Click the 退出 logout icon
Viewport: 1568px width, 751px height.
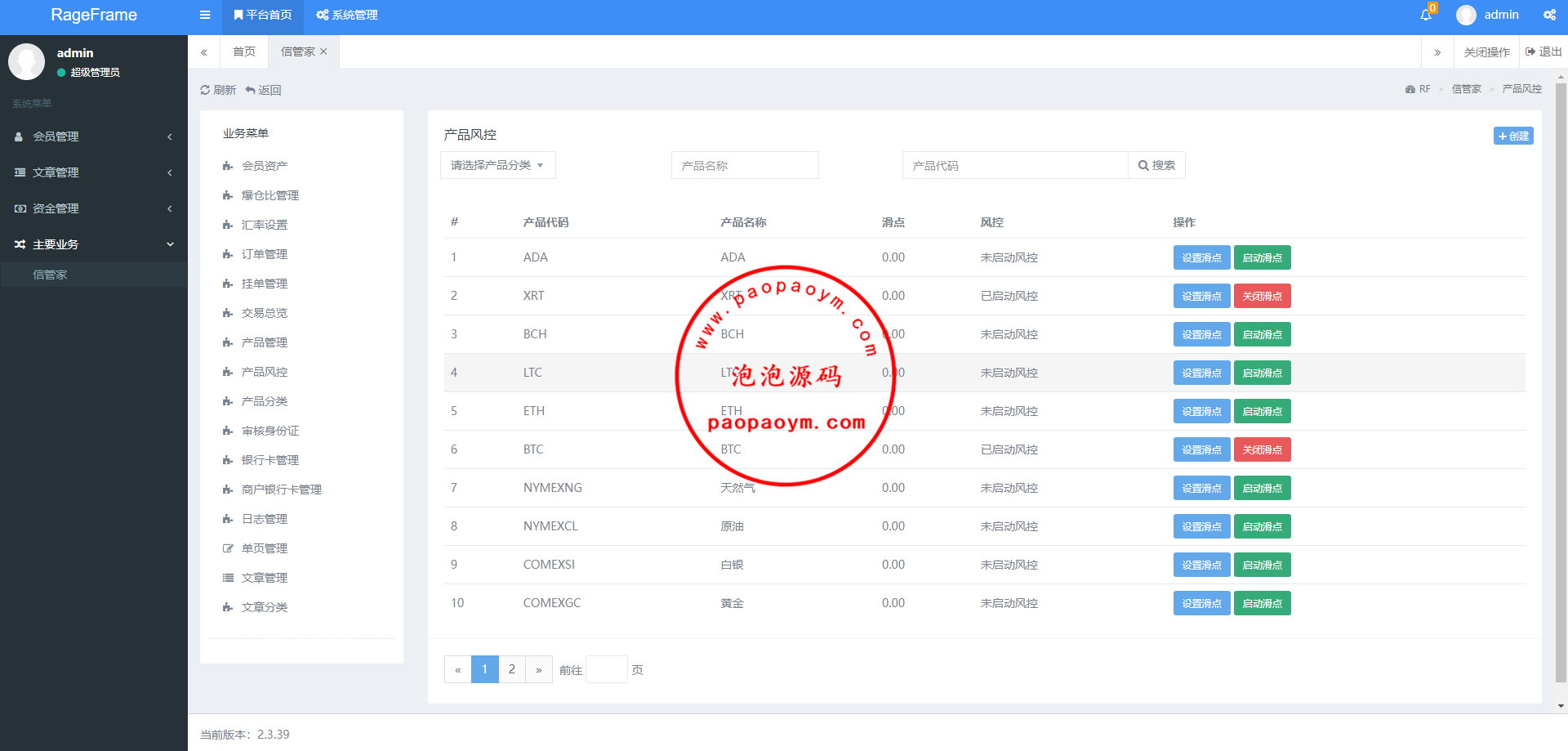point(1530,51)
